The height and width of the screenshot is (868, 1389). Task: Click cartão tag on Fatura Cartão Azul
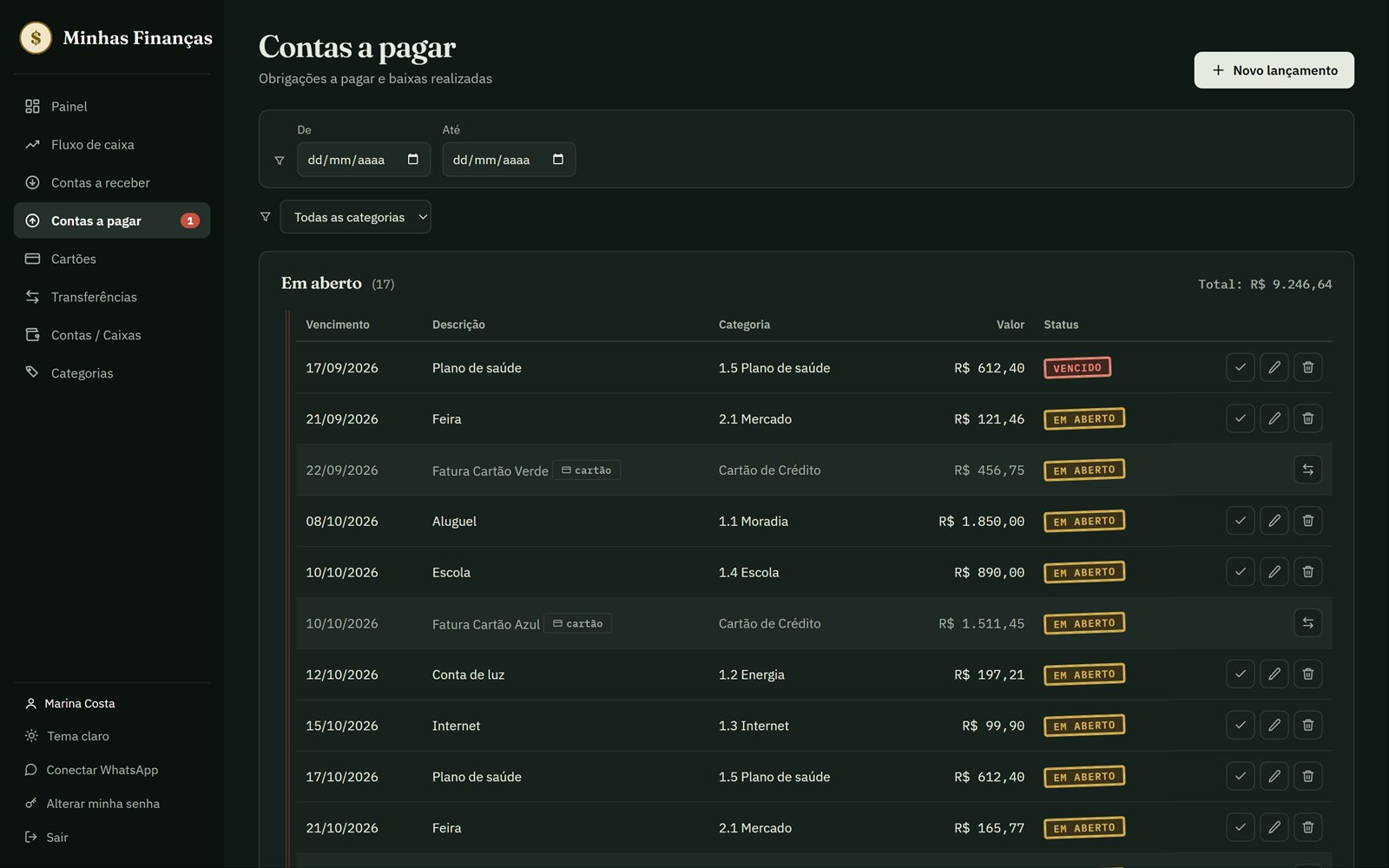click(x=577, y=624)
